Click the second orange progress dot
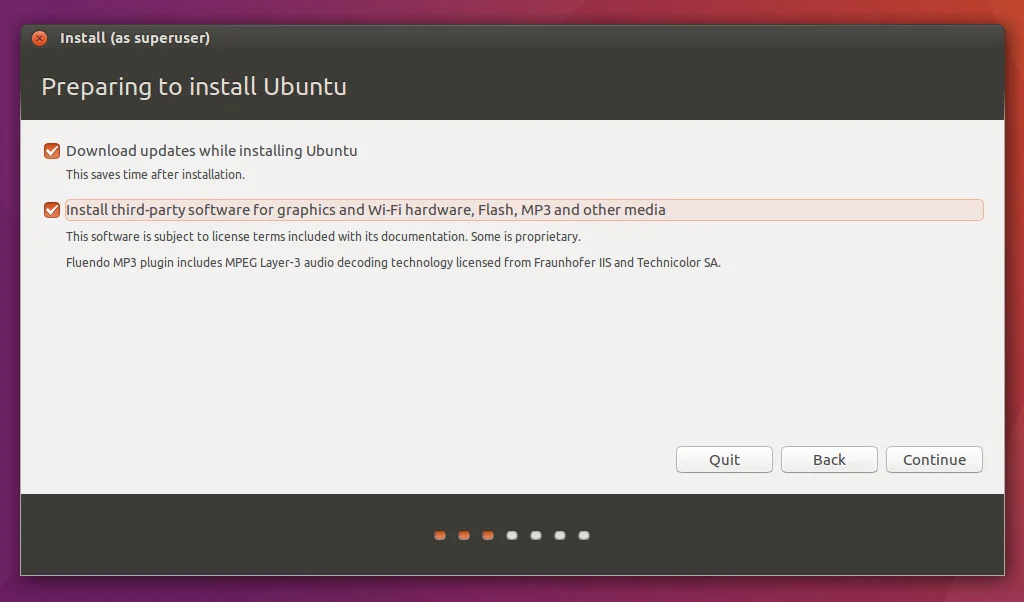1024x602 pixels. click(464, 536)
